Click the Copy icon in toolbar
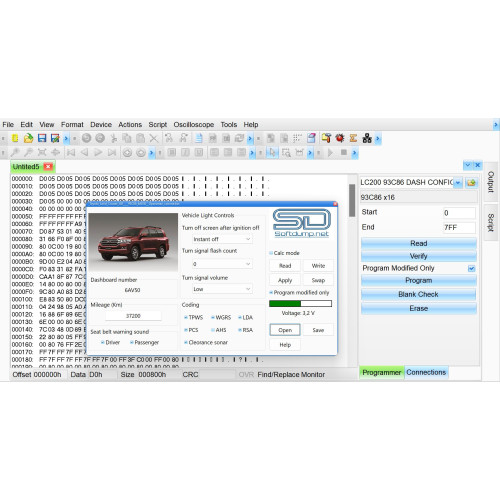Viewport: 500px width, 500px height. click(127, 138)
